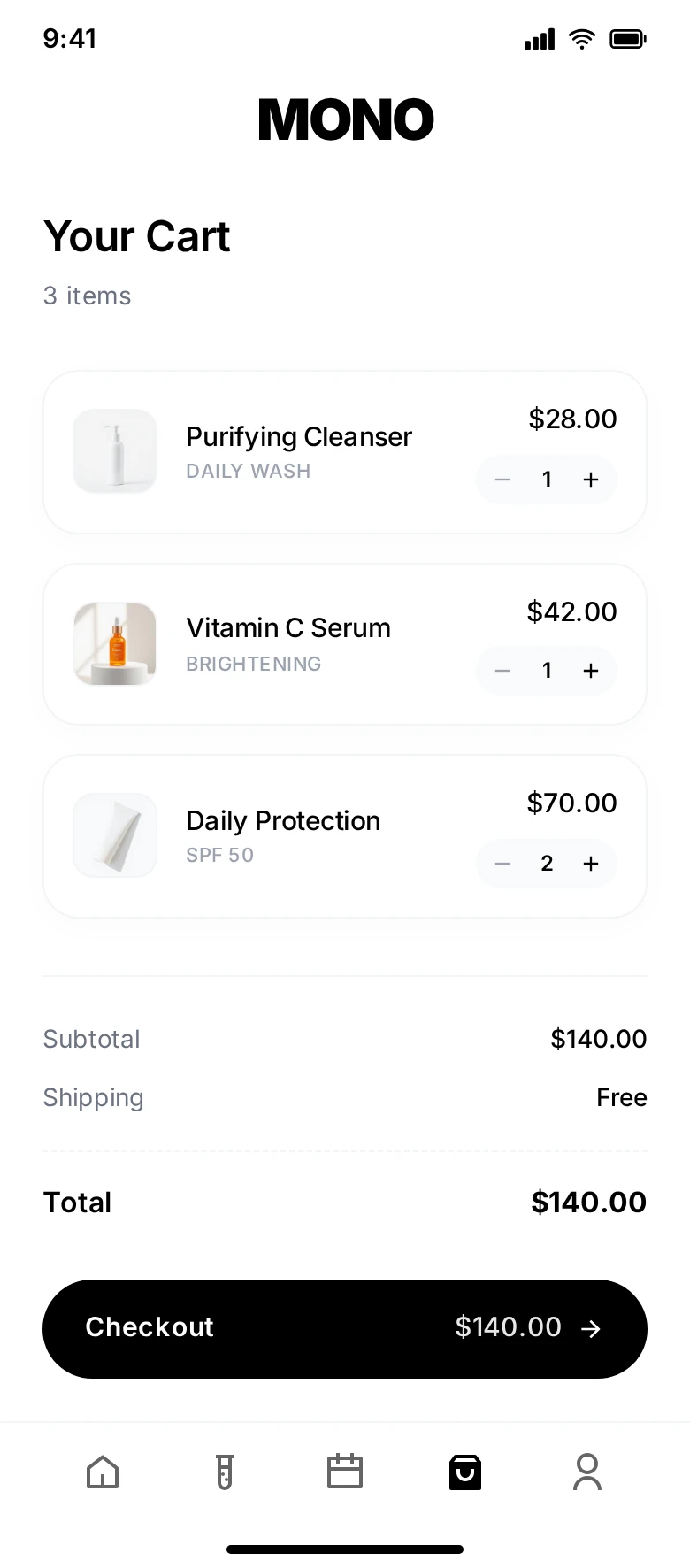Viewport: 690px width, 1568px height.
Task: Open the Home tab icon
Action: (103, 1472)
